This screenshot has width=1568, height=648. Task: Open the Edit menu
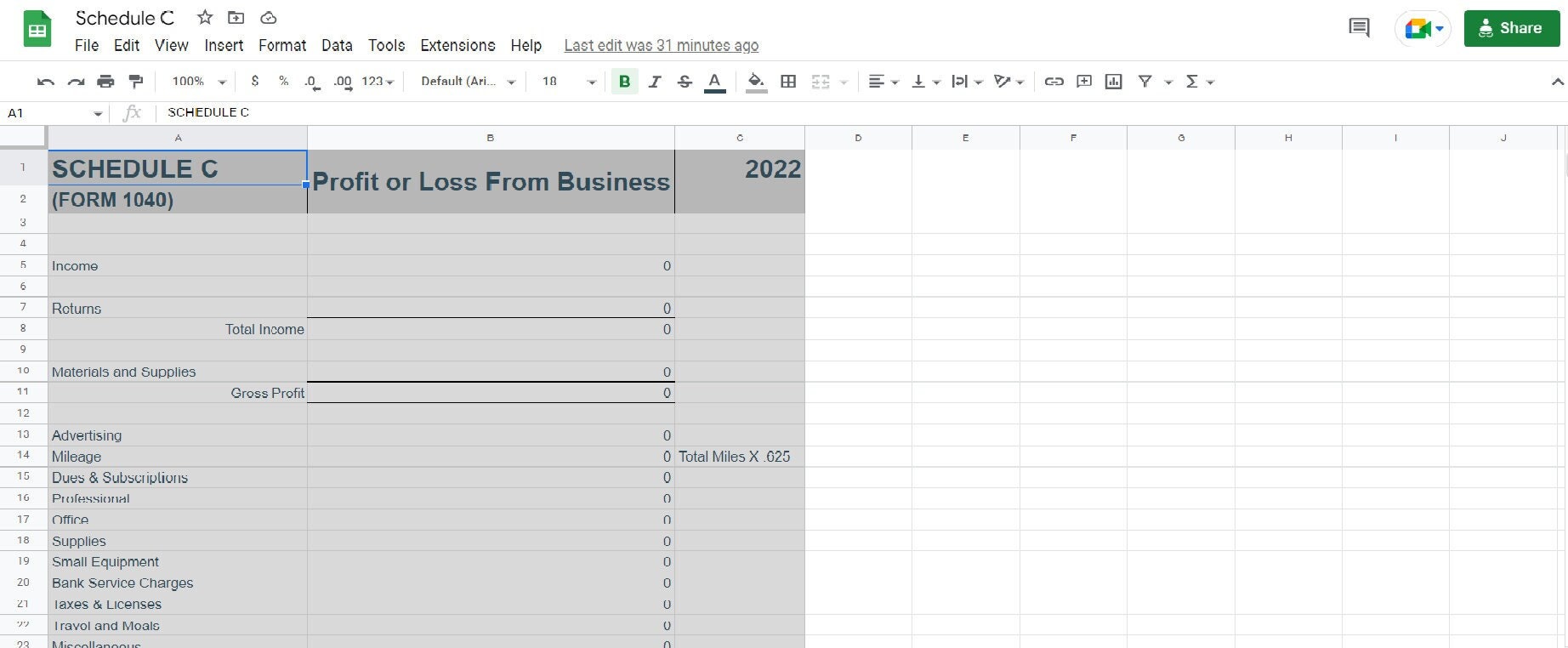tap(127, 46)
